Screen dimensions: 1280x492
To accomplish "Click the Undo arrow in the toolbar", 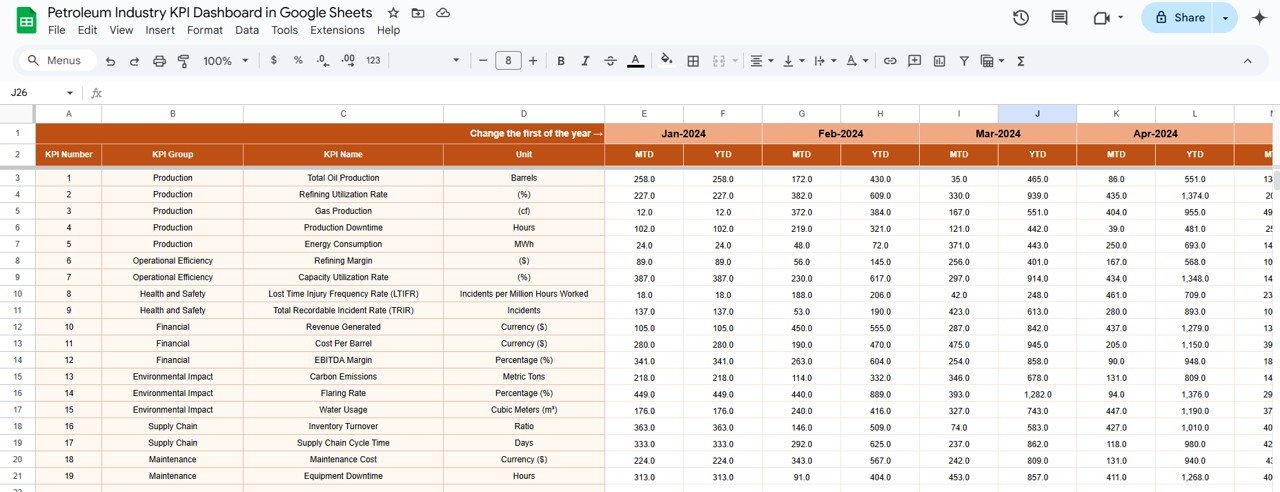I will [110, 61].
